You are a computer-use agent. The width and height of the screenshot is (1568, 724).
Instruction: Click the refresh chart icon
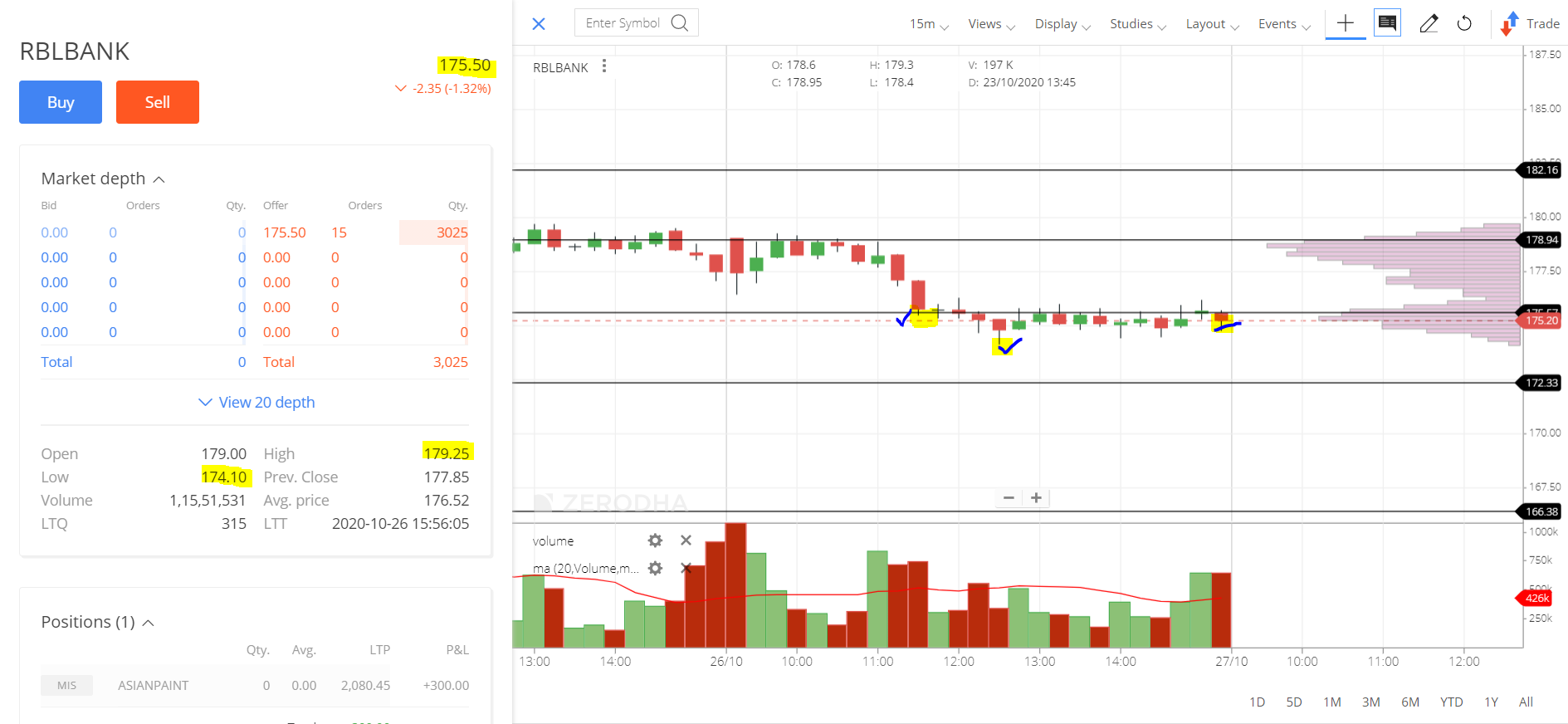click(1465, 23)
